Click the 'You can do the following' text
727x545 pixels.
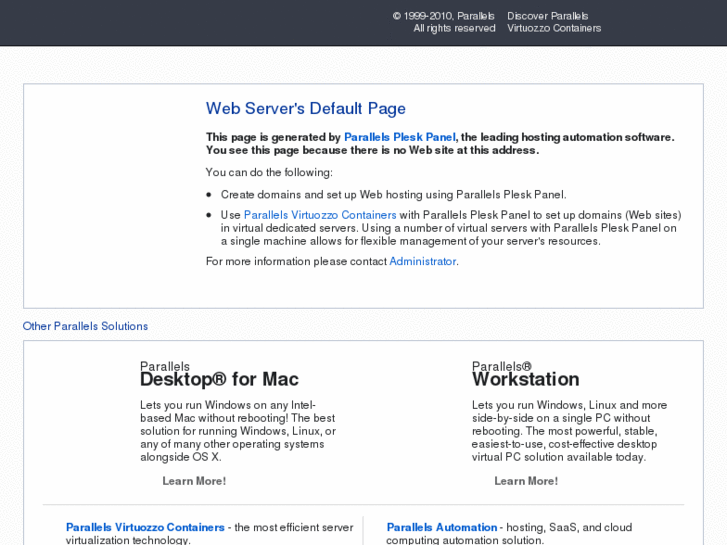269,172
